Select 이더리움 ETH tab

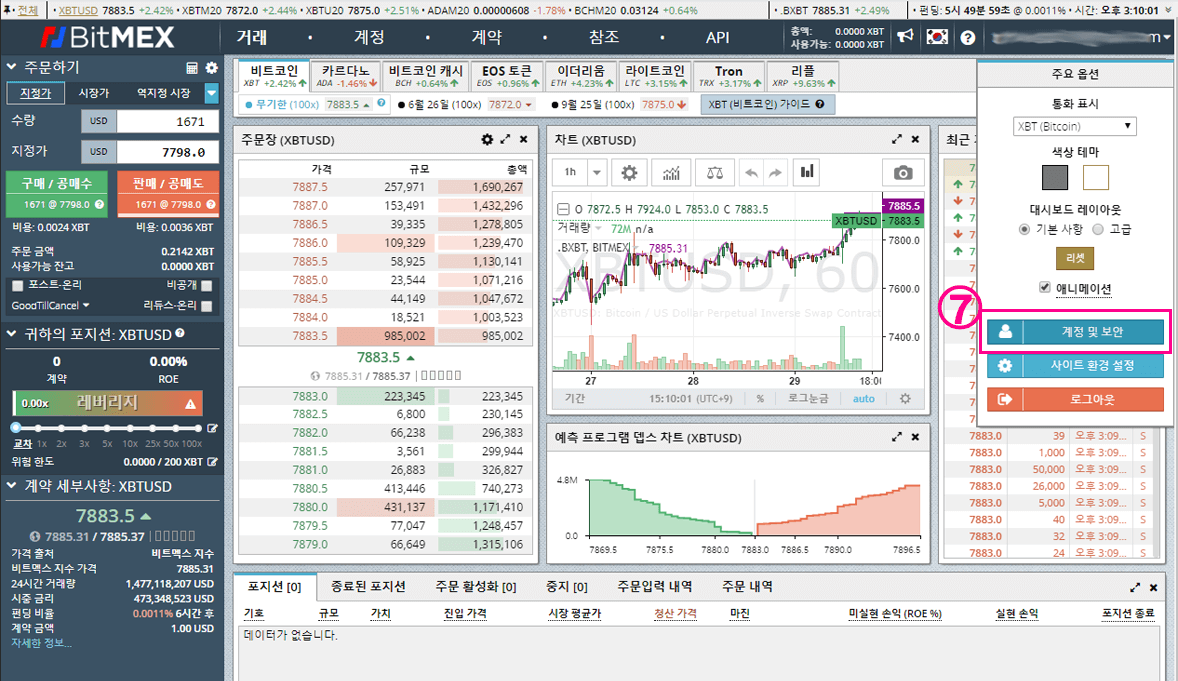click(580, 76)
